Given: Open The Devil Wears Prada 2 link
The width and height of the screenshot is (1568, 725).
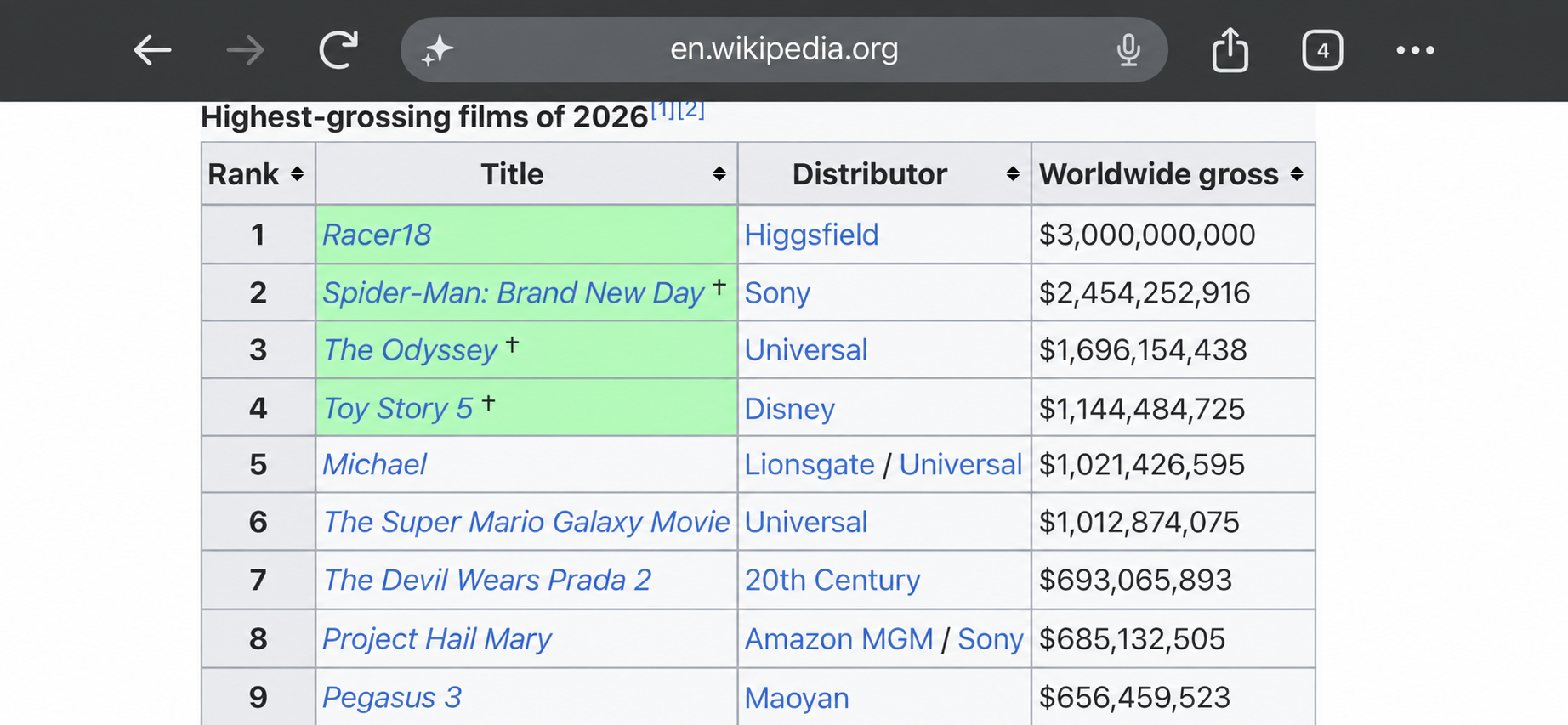Looking at the screenshot, I should (x=487, y=580).
